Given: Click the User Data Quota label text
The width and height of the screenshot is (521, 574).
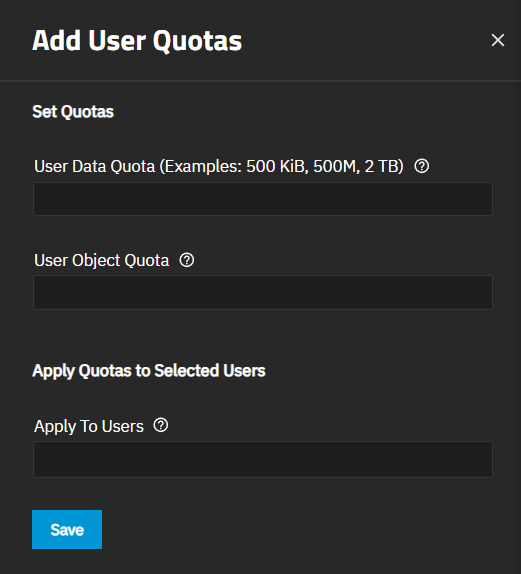Looking at the screenshot, I should pos(219,167).
